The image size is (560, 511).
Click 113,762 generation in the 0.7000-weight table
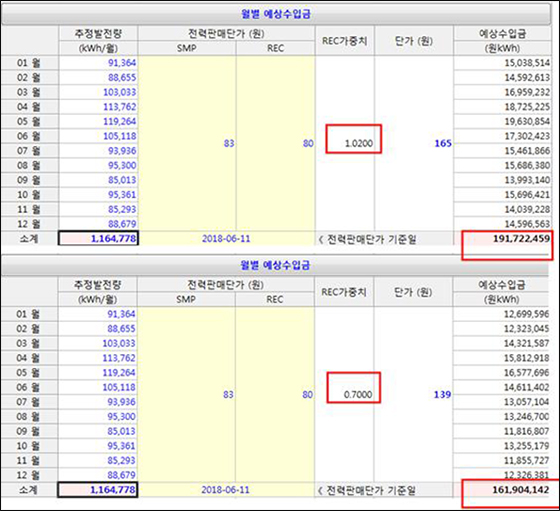click(x=119, y=358)
